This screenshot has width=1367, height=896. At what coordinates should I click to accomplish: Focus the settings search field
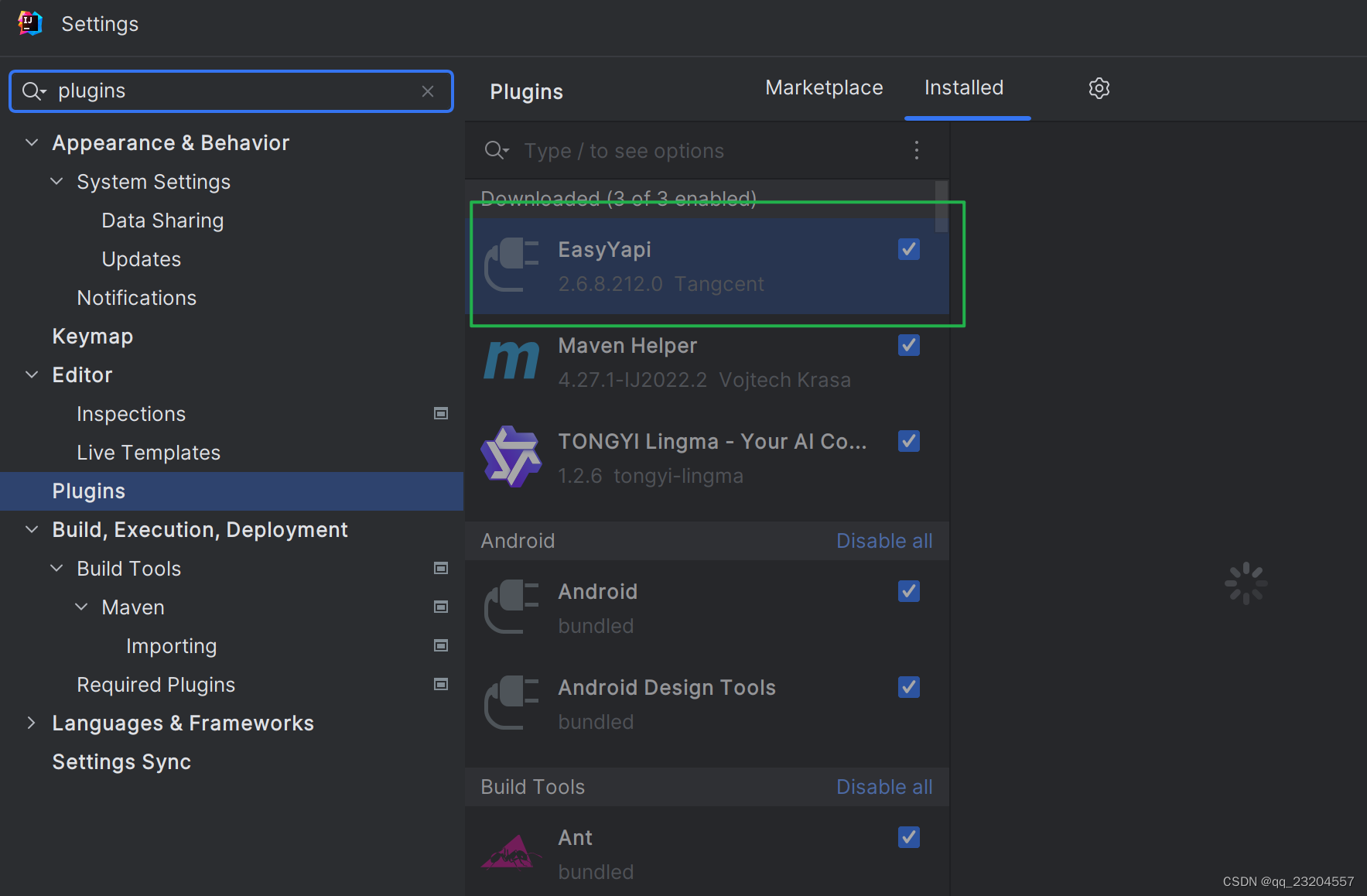[231, 91]
